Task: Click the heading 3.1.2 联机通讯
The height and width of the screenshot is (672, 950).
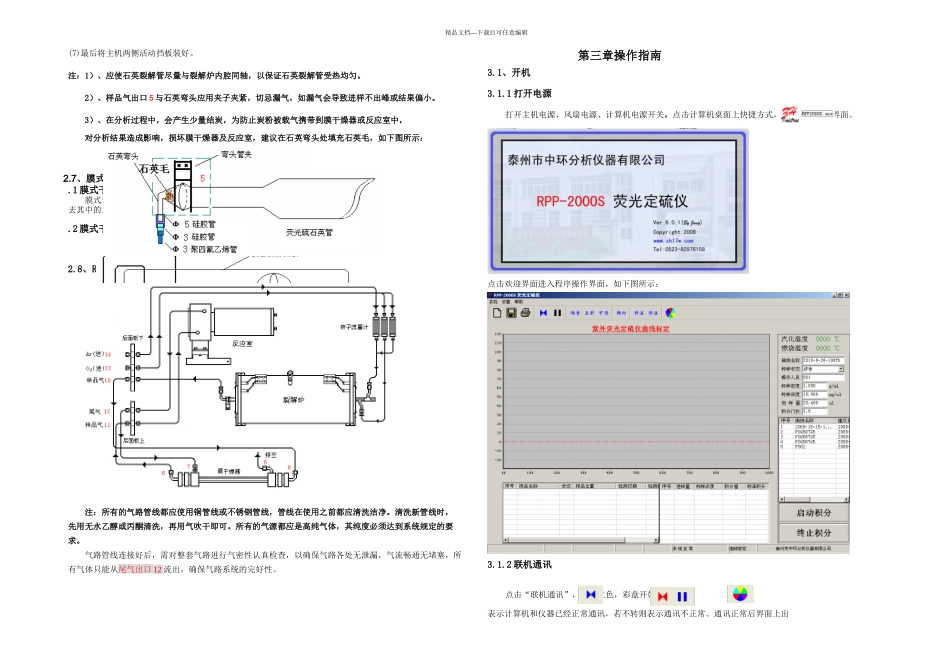Action: [x=519, y=565]
